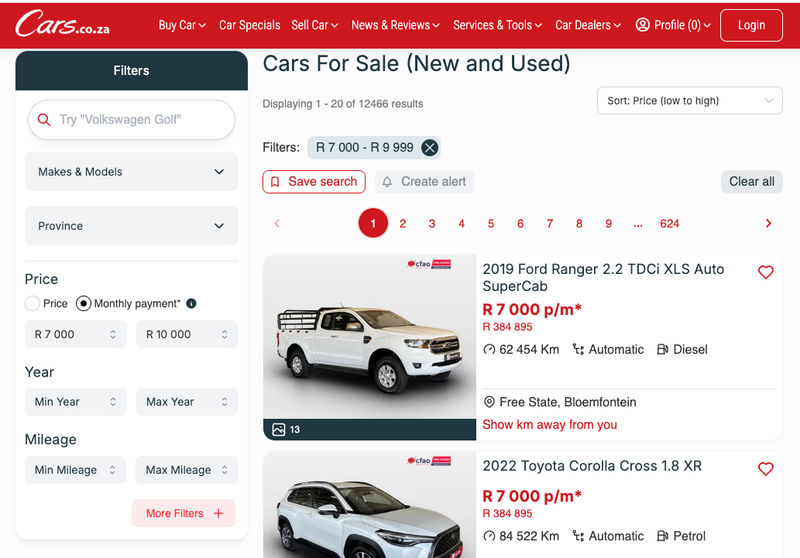The width and height of the screenshot is (800, 558).
Task: Open the Sell Car menu
Action: [x=315, y=25]
